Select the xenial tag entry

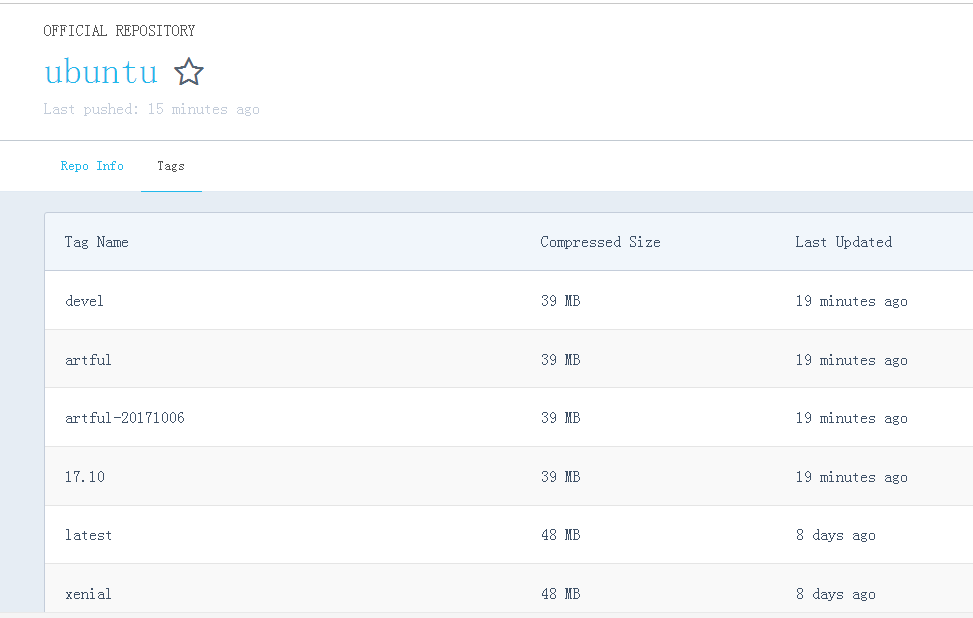[x=89, y=594]
